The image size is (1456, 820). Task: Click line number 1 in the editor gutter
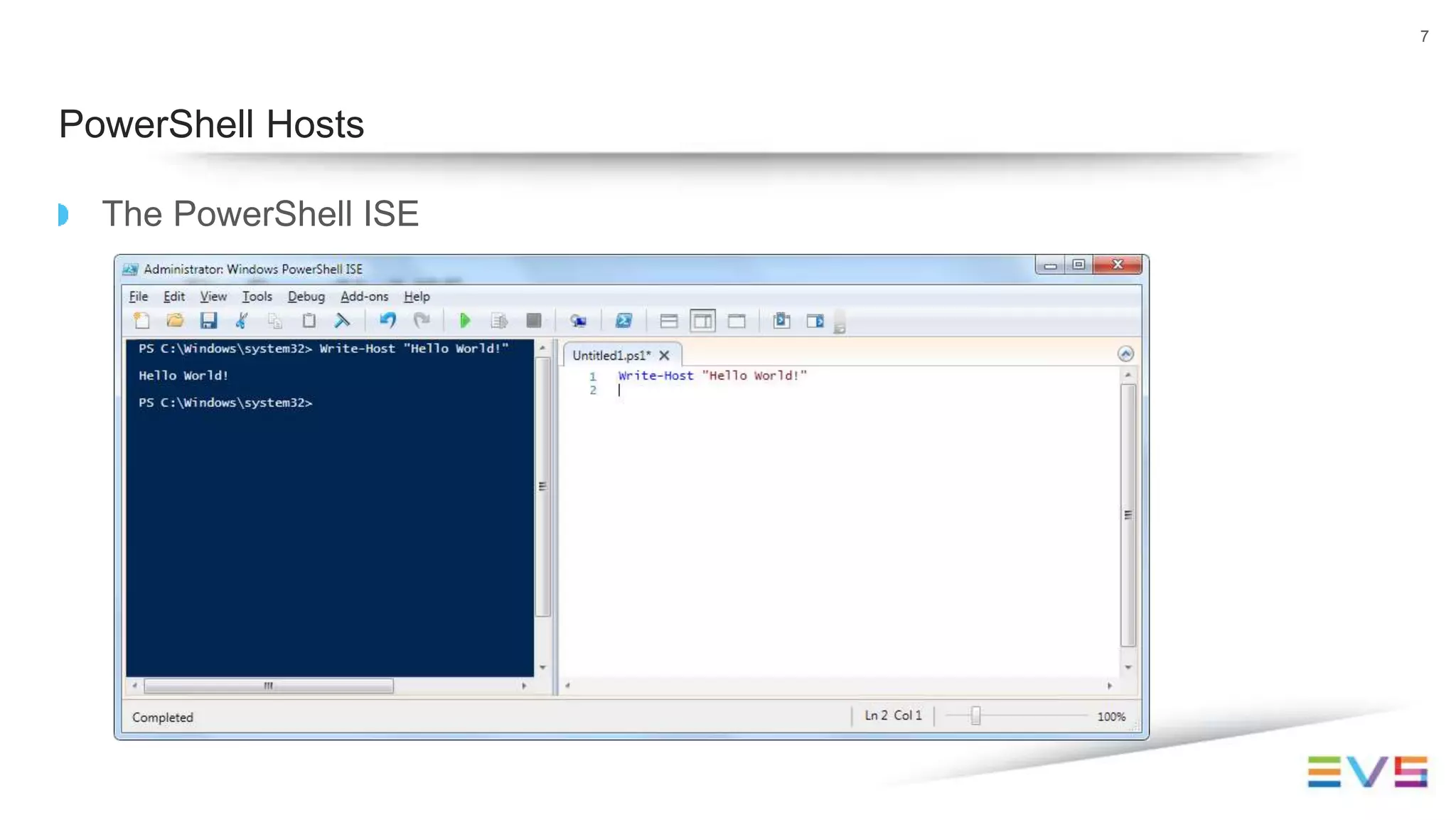pos(592,376)
